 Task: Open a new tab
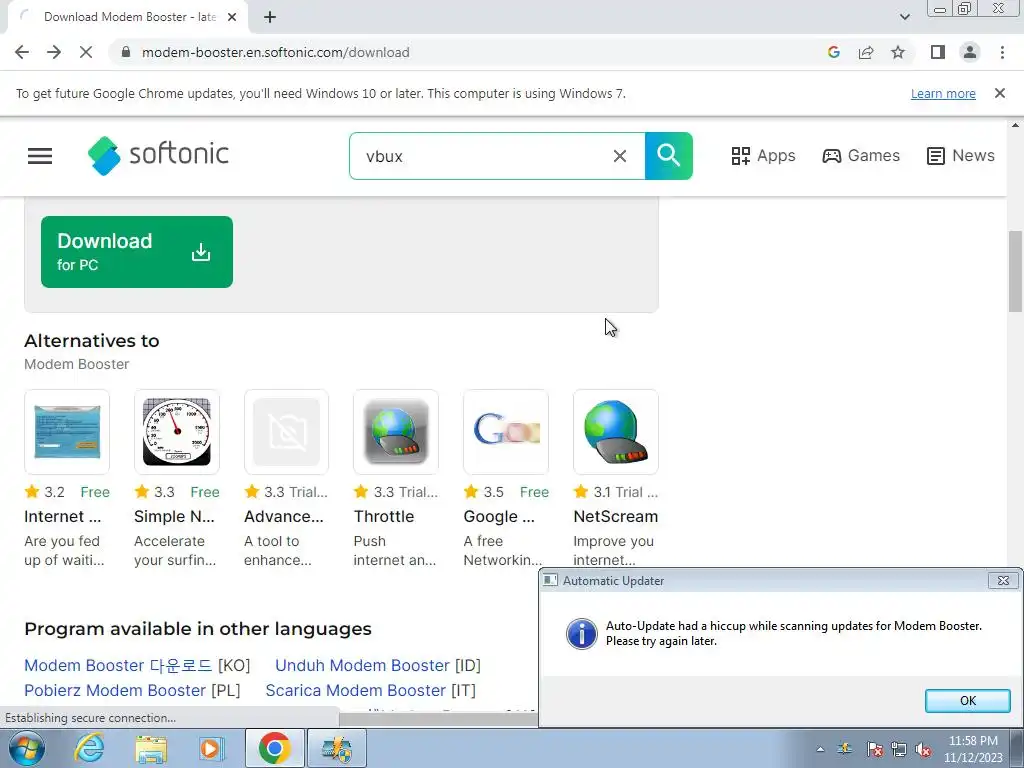click(x=270, y=17)
